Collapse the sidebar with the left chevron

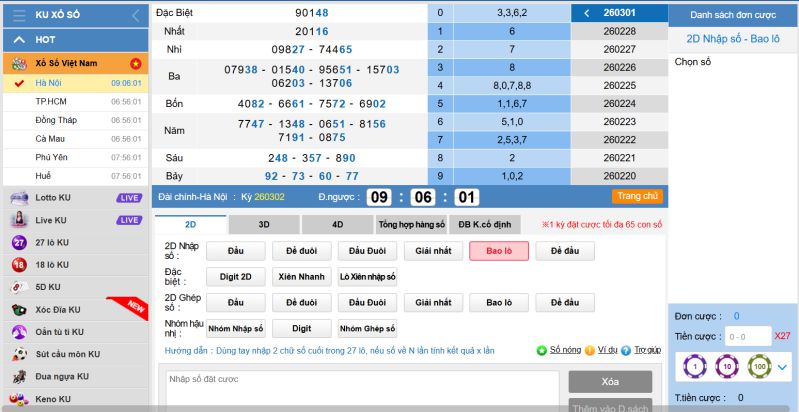coord(136,15)
